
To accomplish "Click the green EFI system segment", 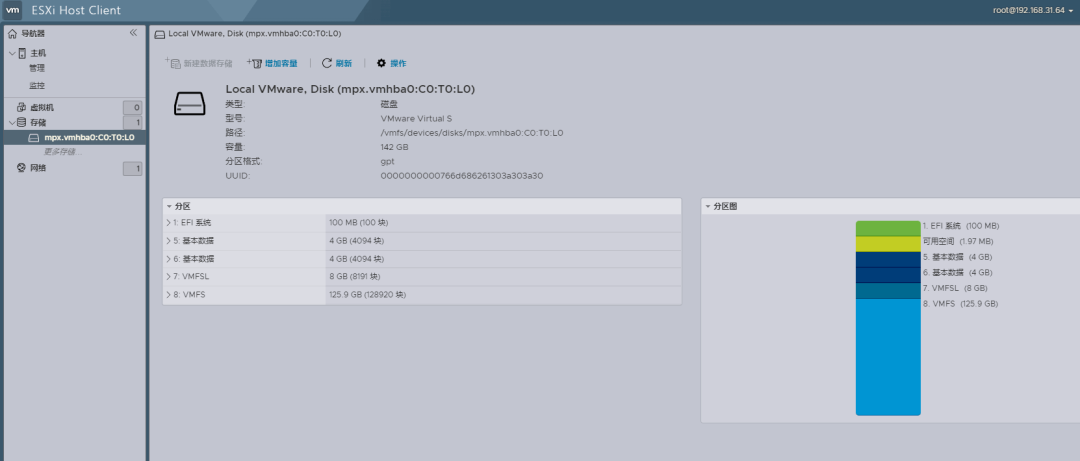I will click(888, 229).
